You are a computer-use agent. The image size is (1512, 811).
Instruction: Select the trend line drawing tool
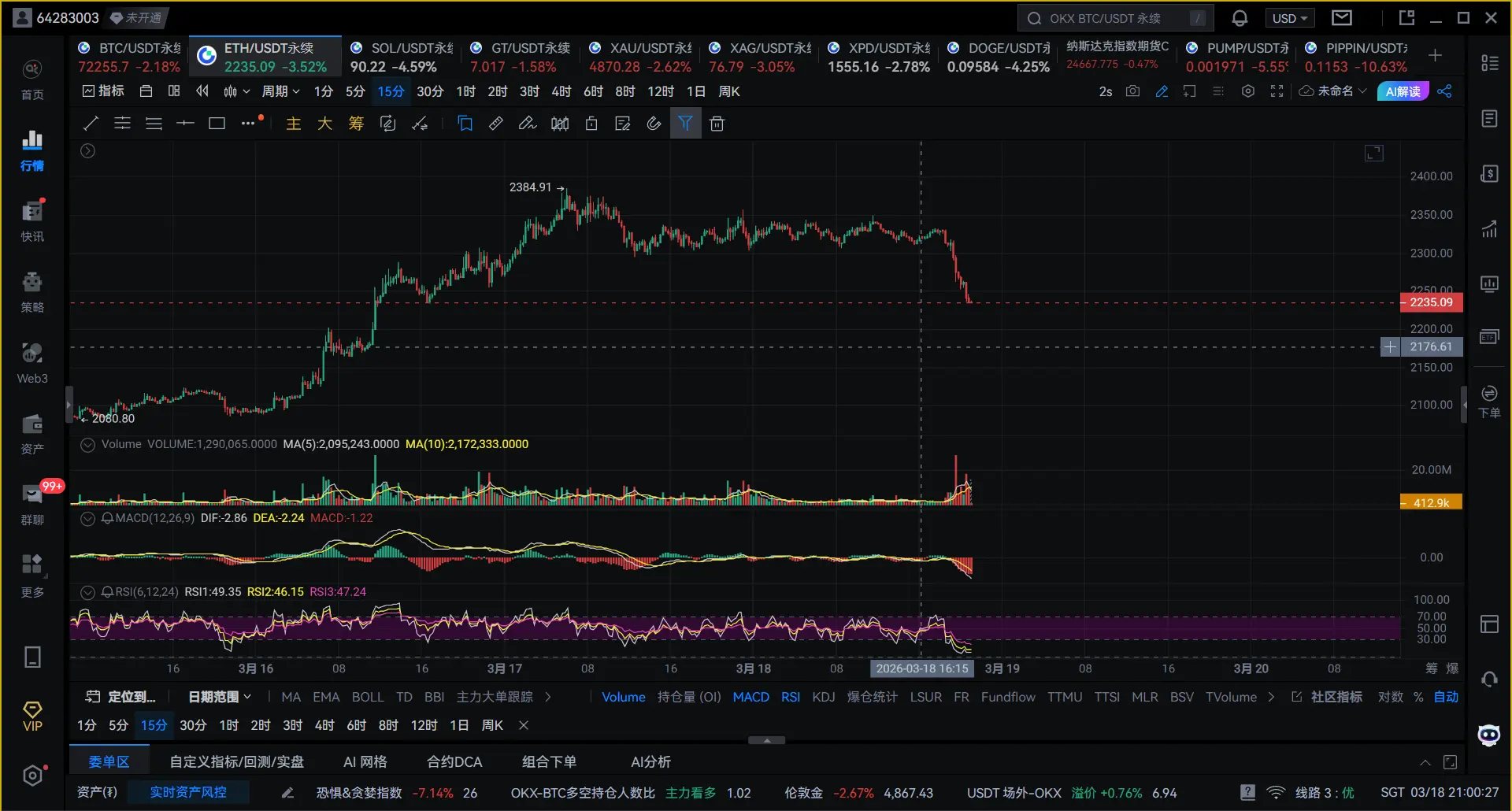click(91, 124)
